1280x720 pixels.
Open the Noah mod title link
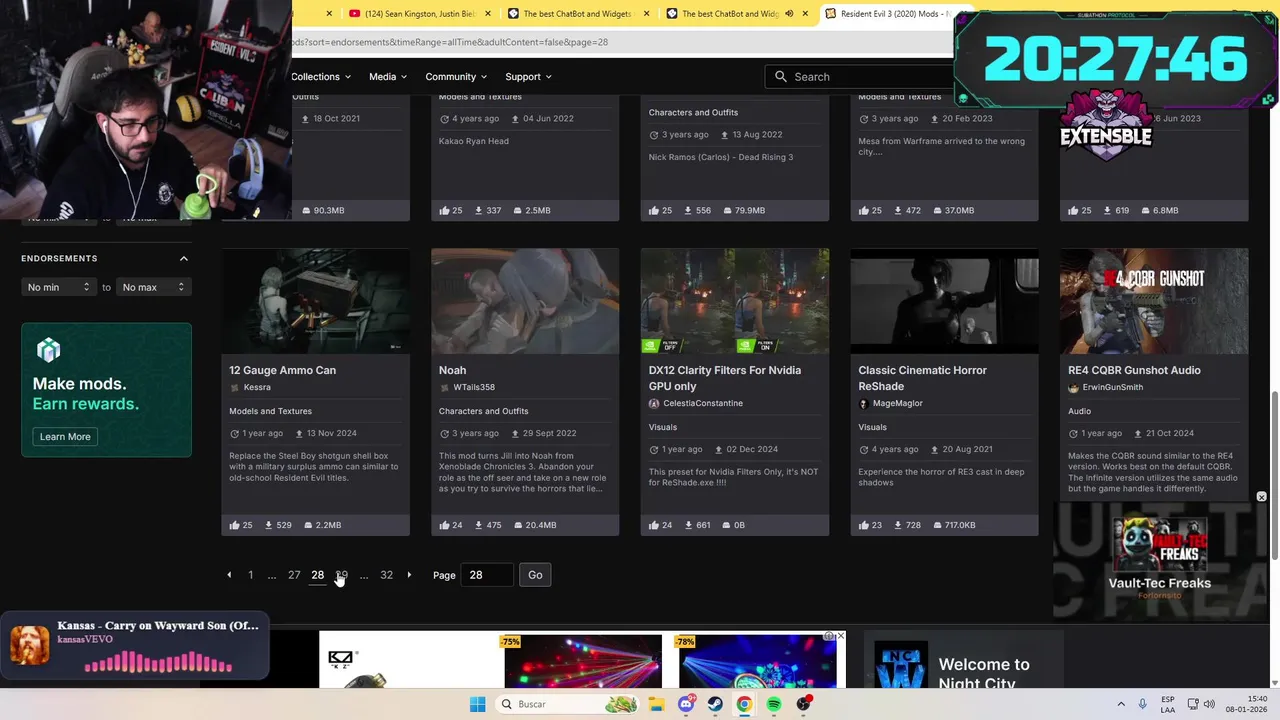(452, 370)
